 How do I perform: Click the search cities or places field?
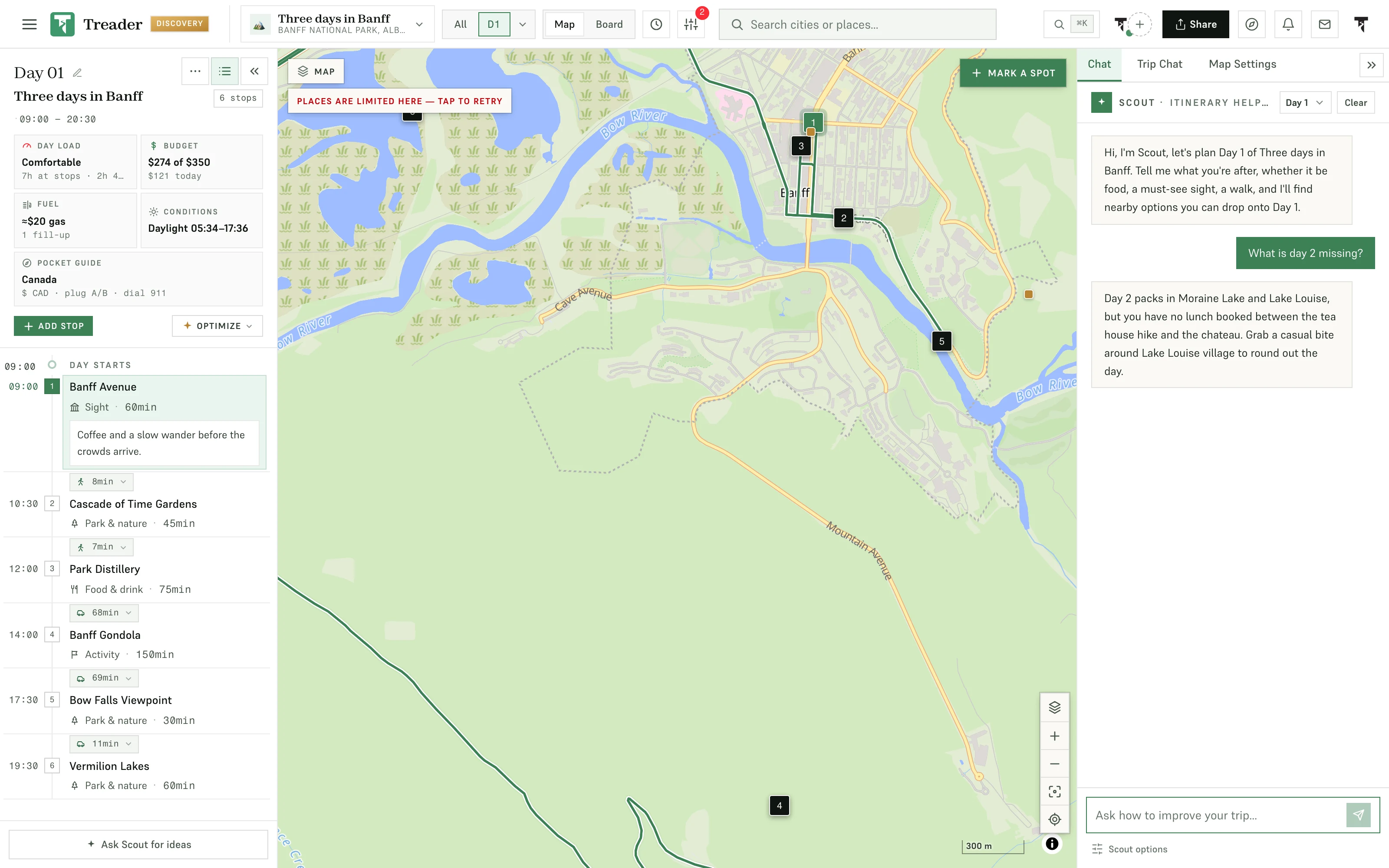click(858, 24)
